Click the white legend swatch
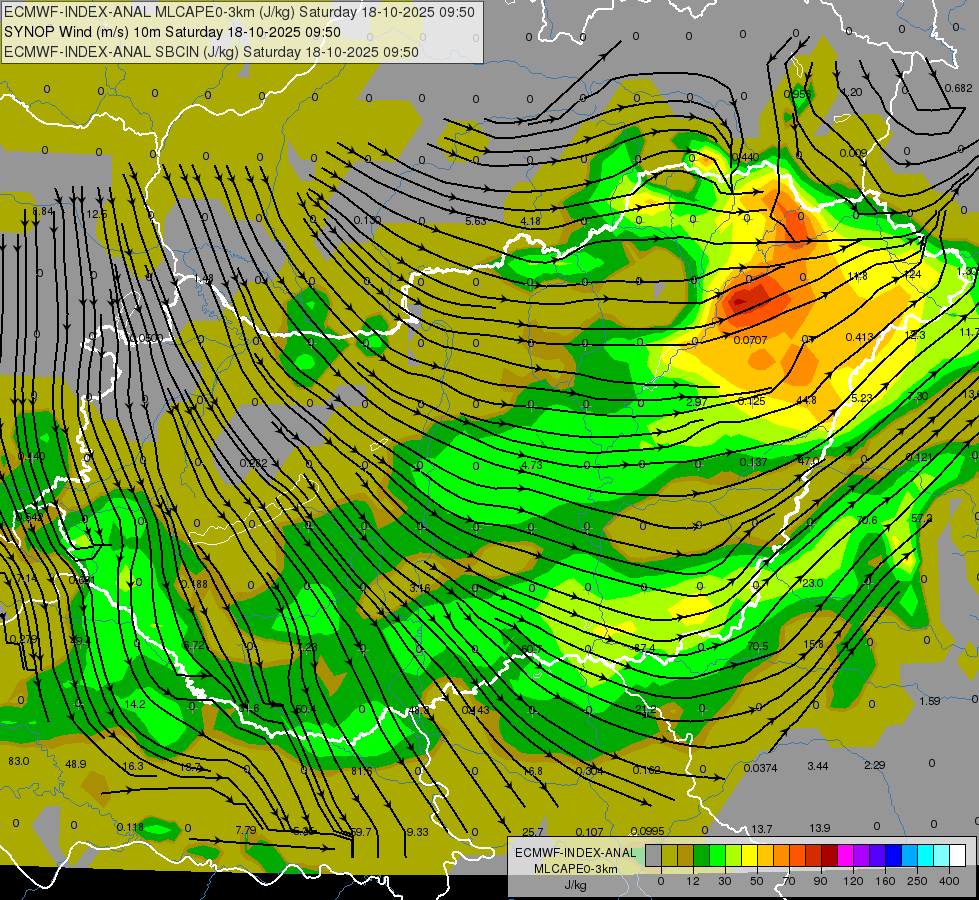Image resolution: width=979 pixels, height=900 pixels. tap(958, 856)
